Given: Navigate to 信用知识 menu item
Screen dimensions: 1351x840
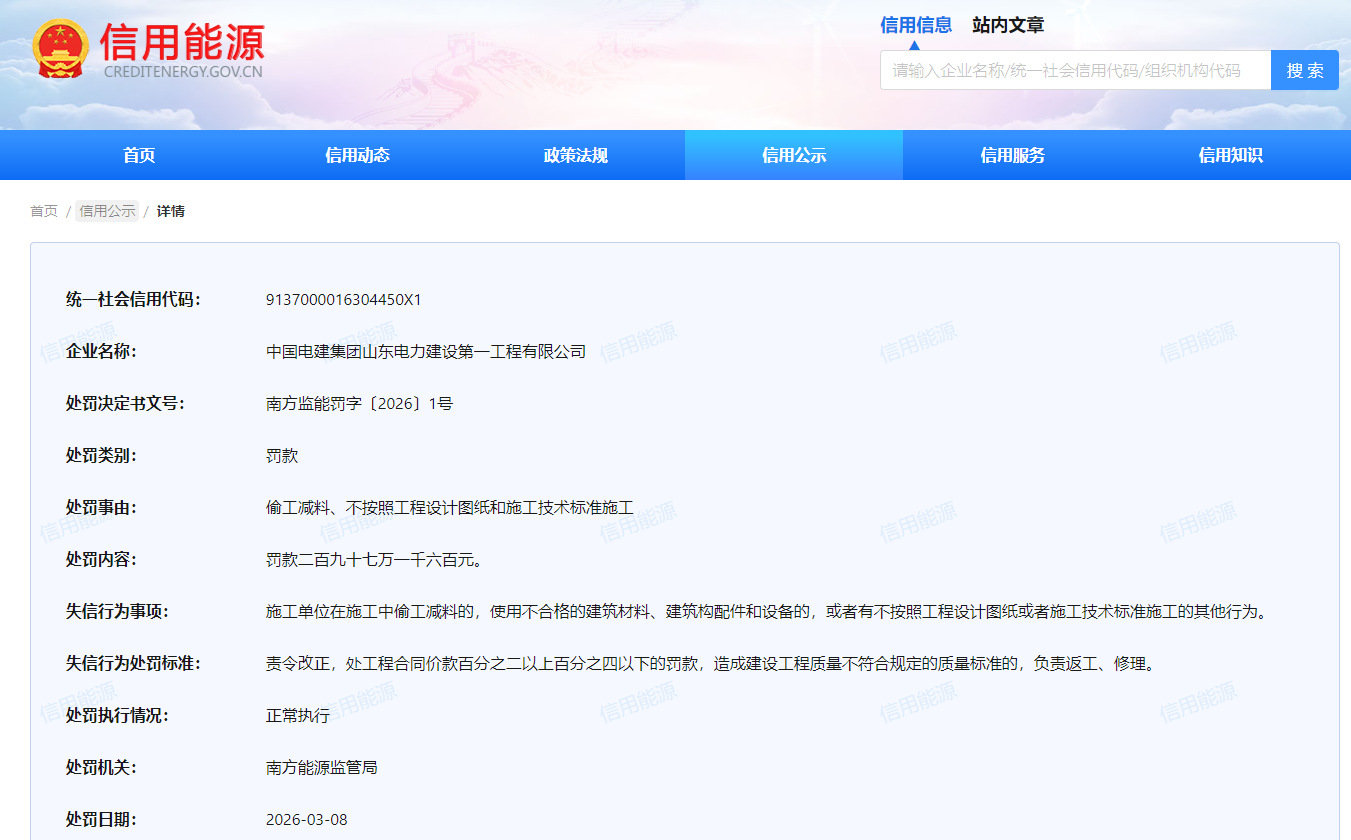Looking at the screenshot, I should point(1230,155).
